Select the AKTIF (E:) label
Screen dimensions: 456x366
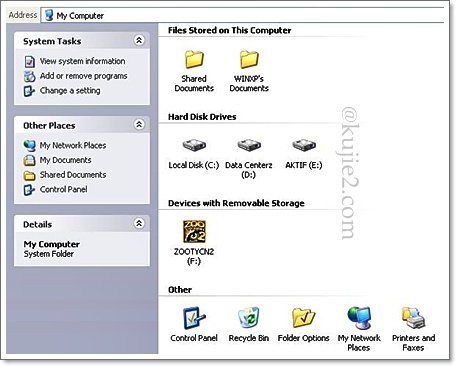point(304,165)
